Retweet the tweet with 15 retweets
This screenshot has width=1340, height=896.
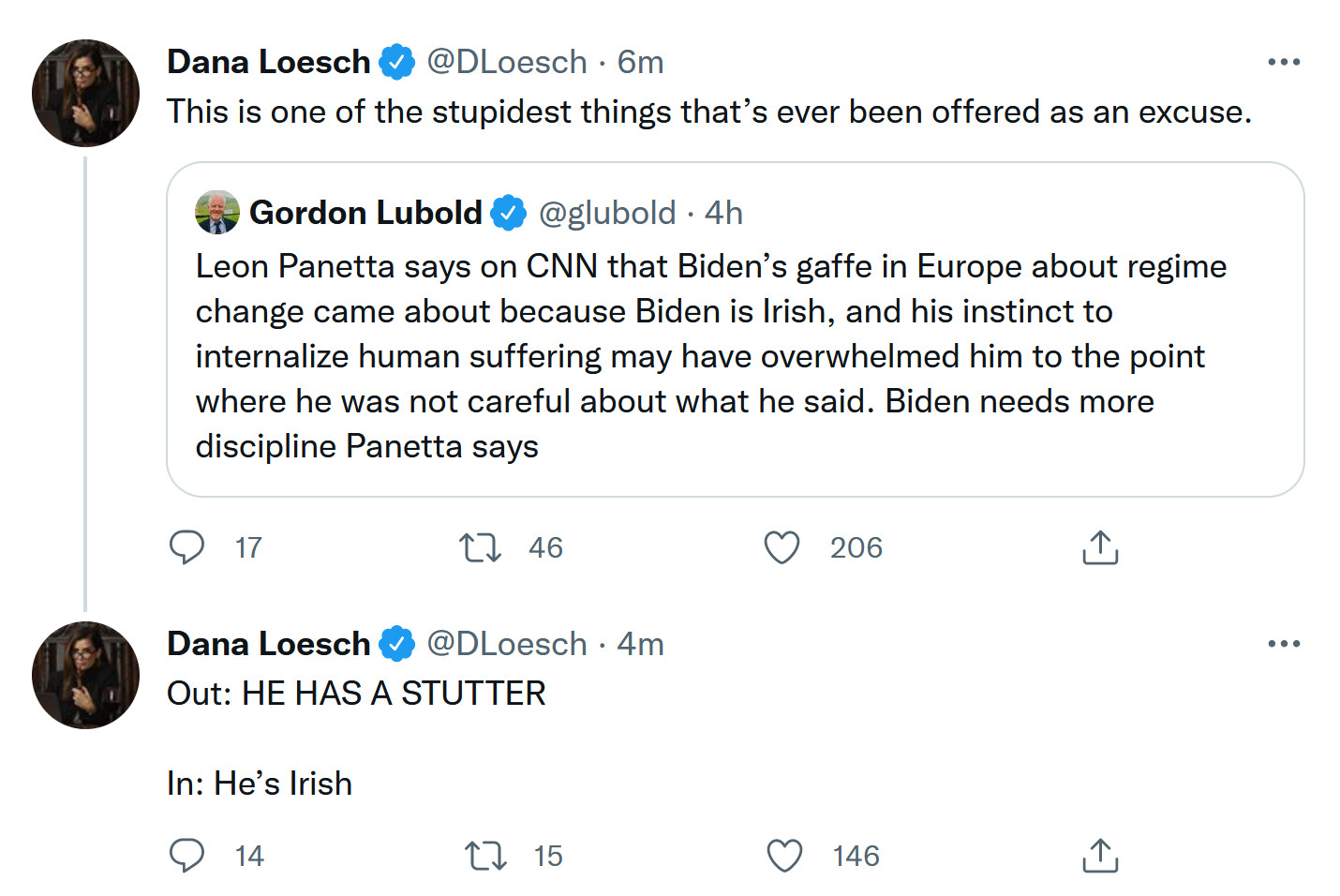coord(485,855)
